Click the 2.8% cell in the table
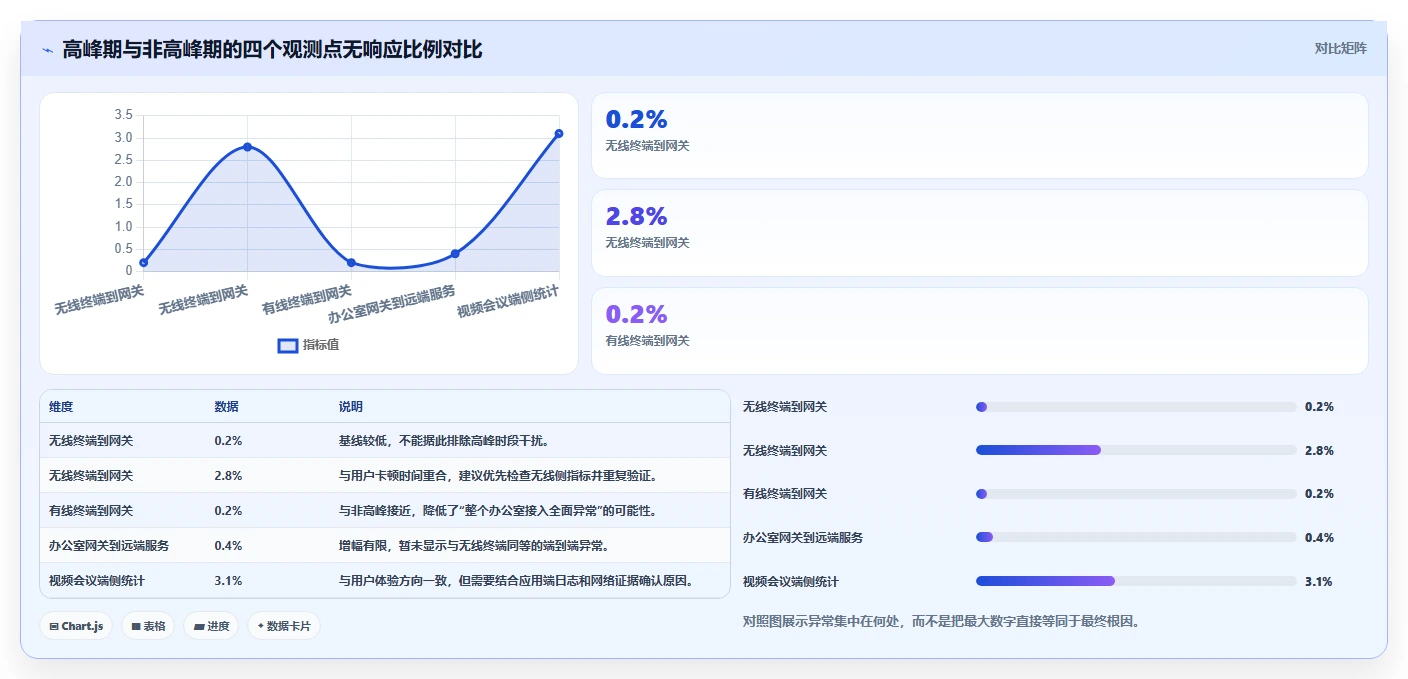The width and height of the screenshot is (1408, 679). (228, 475)
